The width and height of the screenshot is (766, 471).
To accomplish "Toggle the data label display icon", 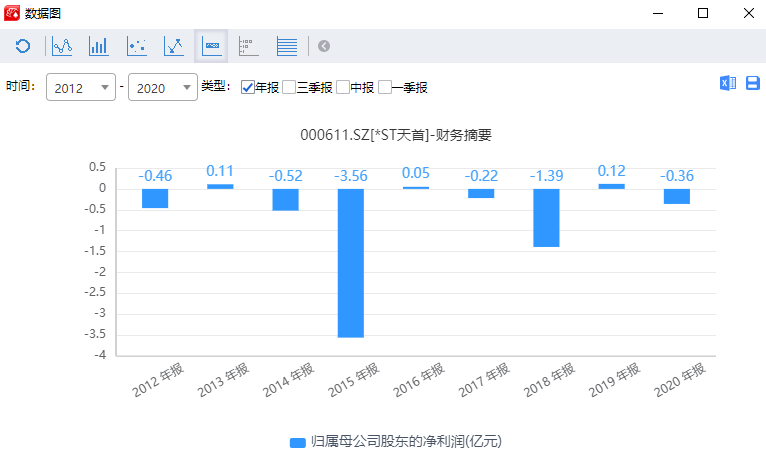I will 211,46.
